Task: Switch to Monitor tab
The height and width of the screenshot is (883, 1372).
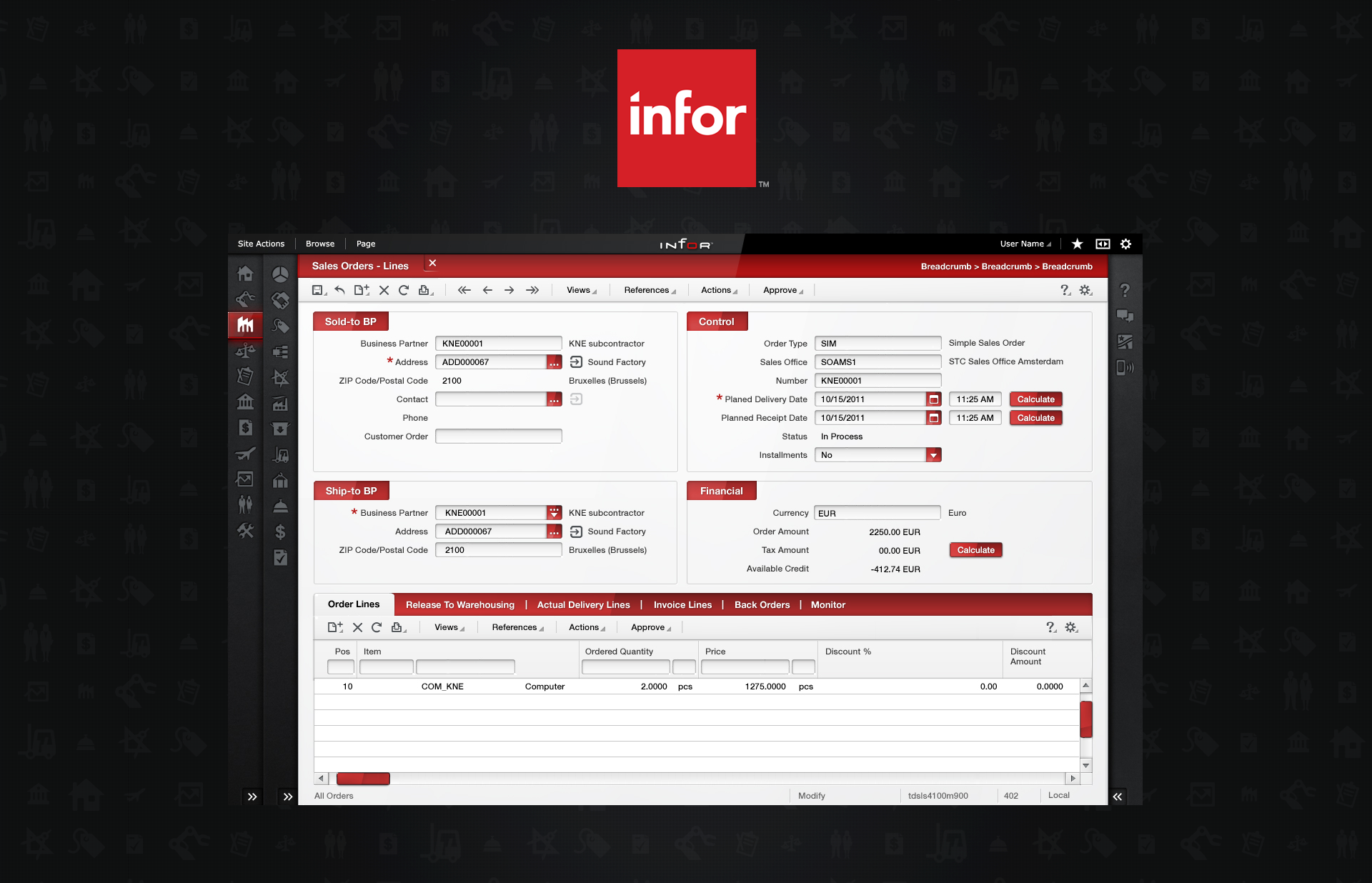Action: [828, 605]
